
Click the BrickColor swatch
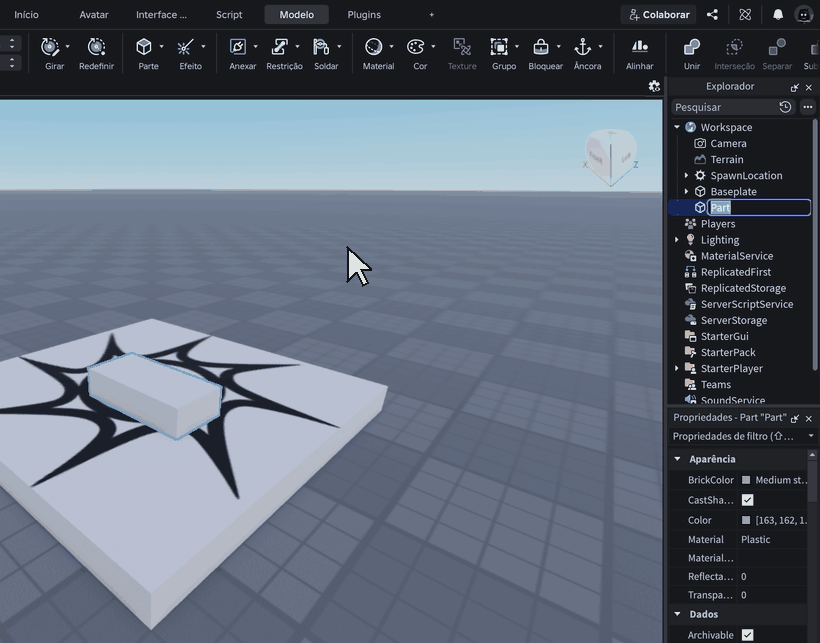[746, 480]
